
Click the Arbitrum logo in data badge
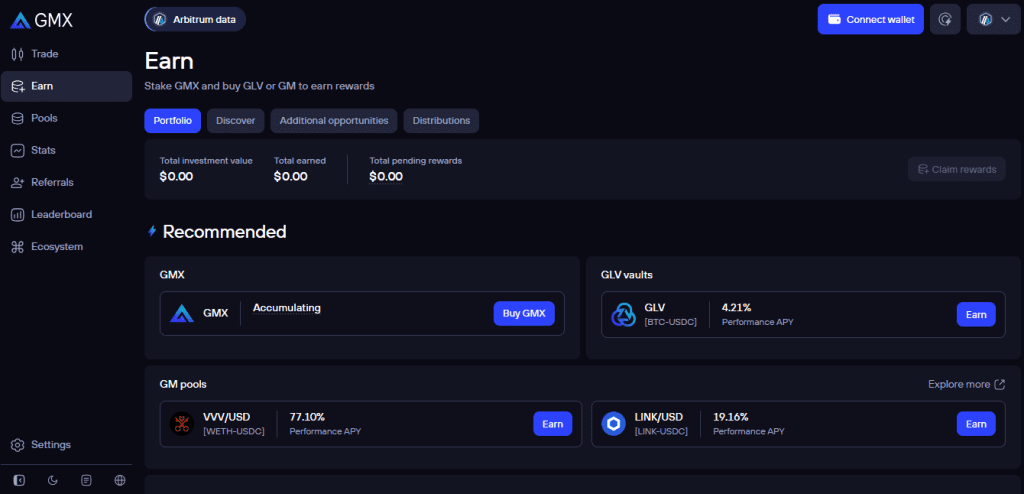(x=159, y=20)
